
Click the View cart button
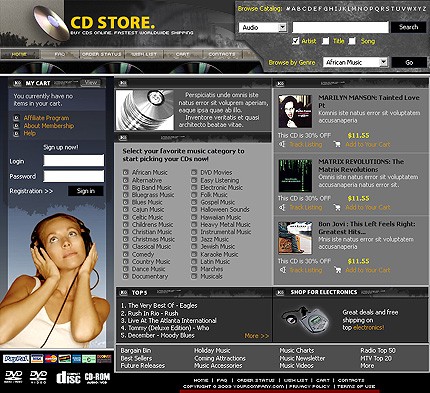click(91, 82)
